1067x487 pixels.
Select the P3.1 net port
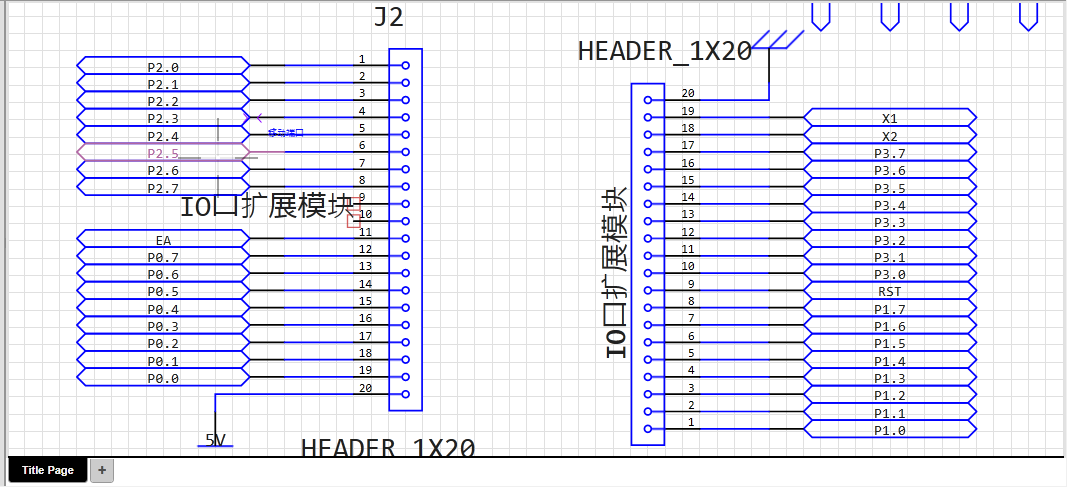coord(890,256)
